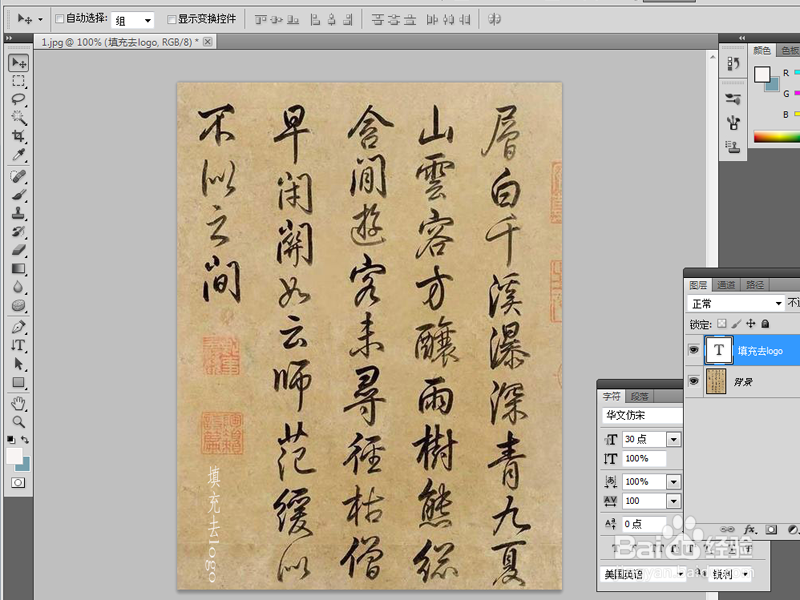The height and width of the screenshot is (600, 800).
Task: Select the Brush tool
Action: (x=18, y=195)
